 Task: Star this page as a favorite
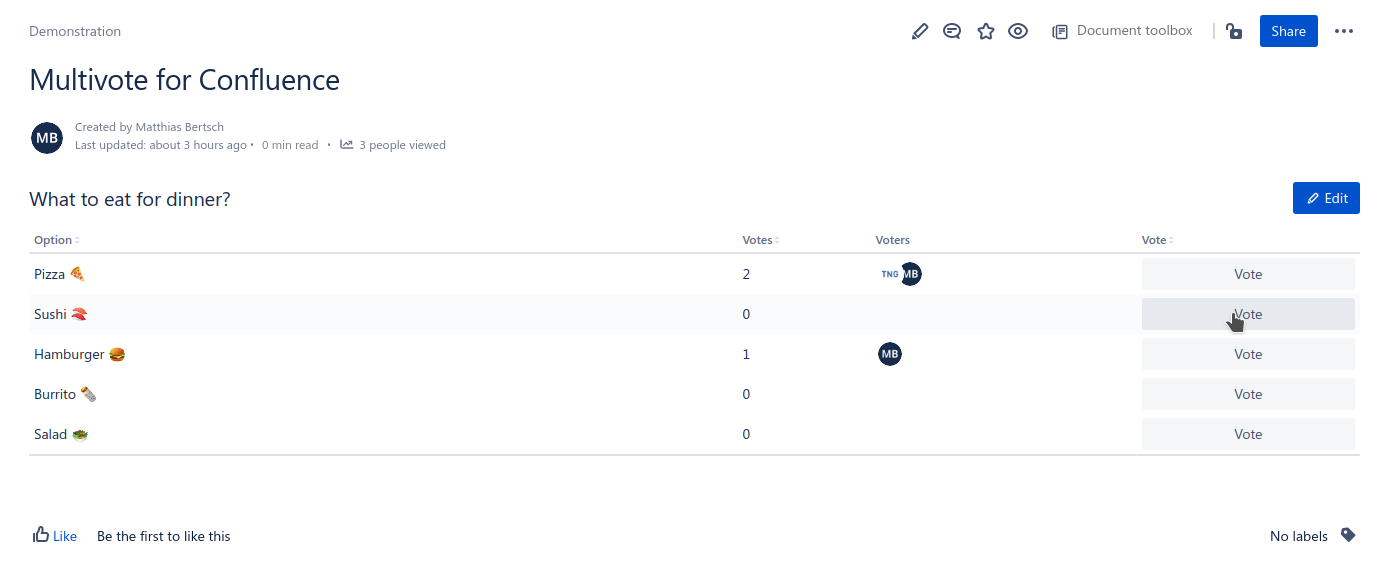(985, 31)
